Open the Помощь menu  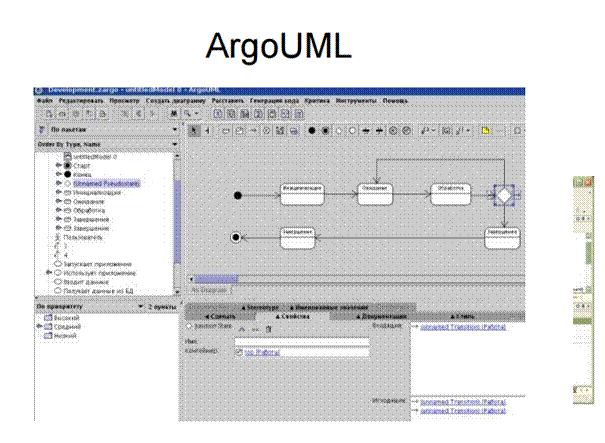395,101
